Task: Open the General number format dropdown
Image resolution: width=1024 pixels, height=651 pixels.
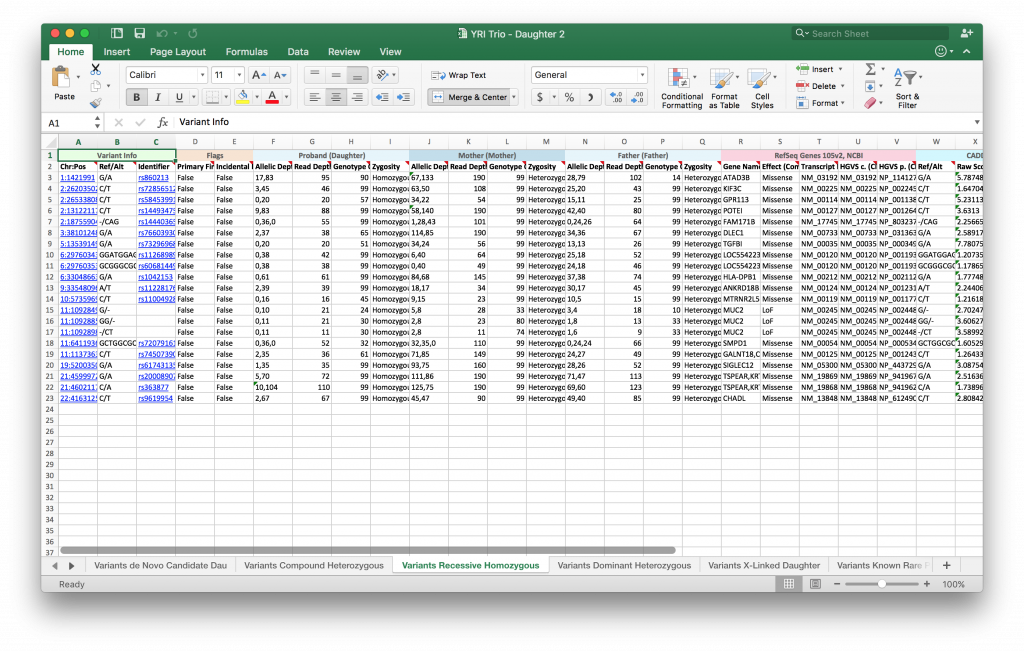Action: click(x=643, y=75)
